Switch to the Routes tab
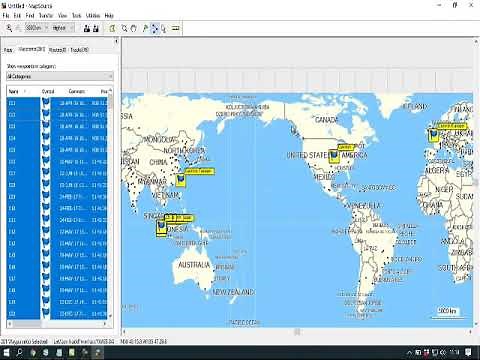The image size is (480, 360). tap(57, 50)
